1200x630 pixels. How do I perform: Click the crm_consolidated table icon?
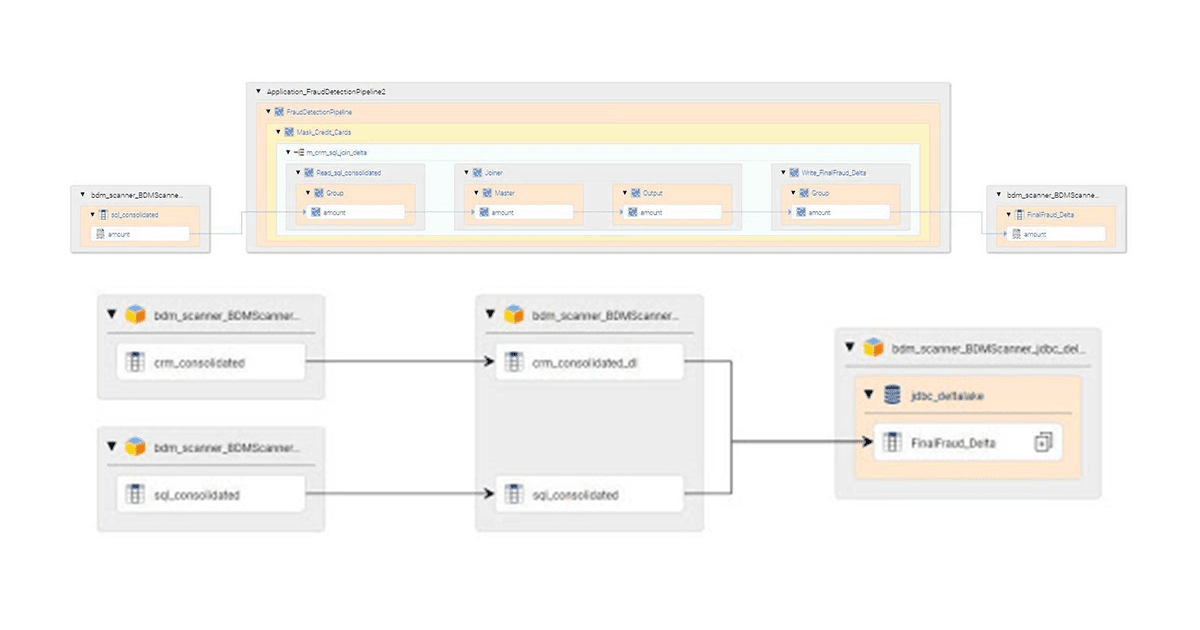(135, 362)
